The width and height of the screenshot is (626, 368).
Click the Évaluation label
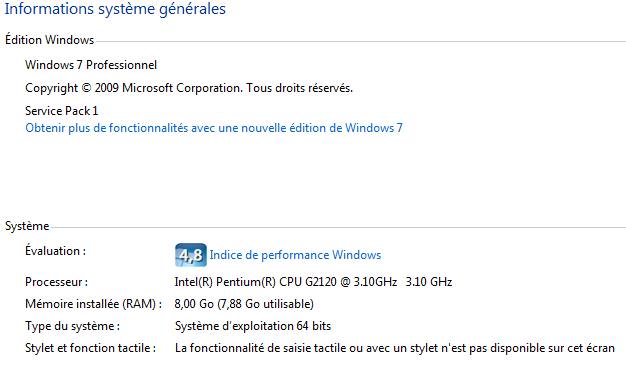(55, 251)
